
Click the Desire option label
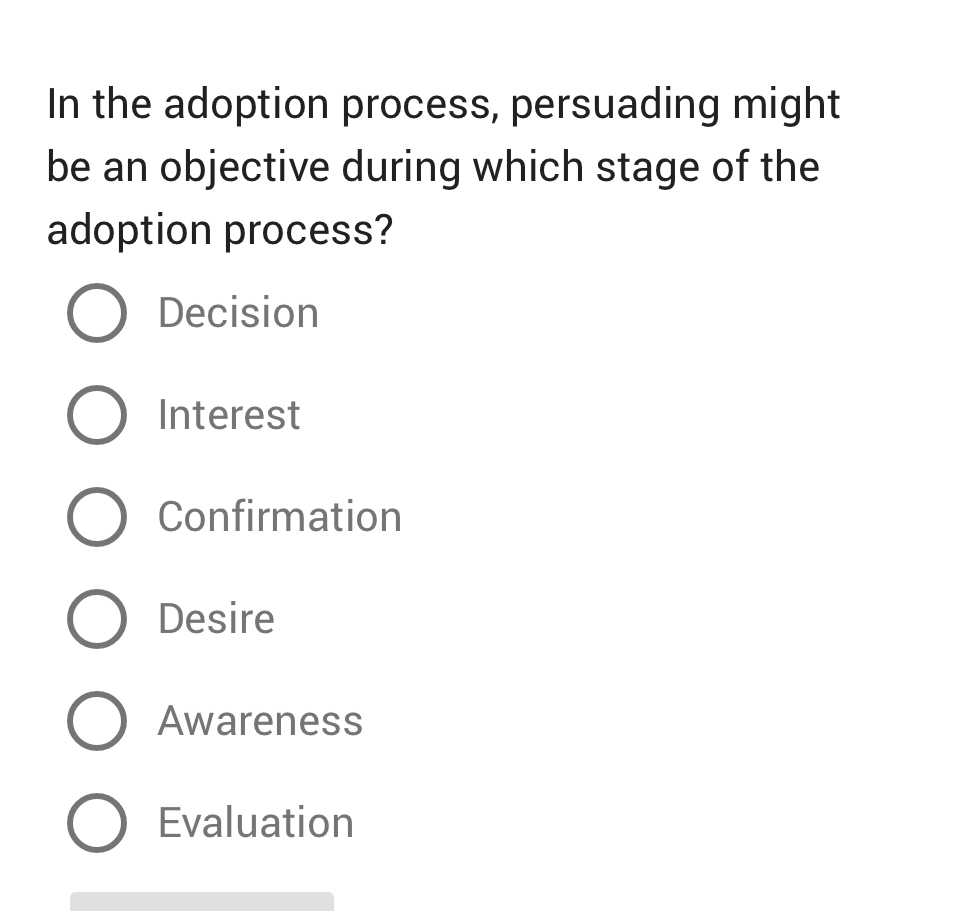[215, 619]
